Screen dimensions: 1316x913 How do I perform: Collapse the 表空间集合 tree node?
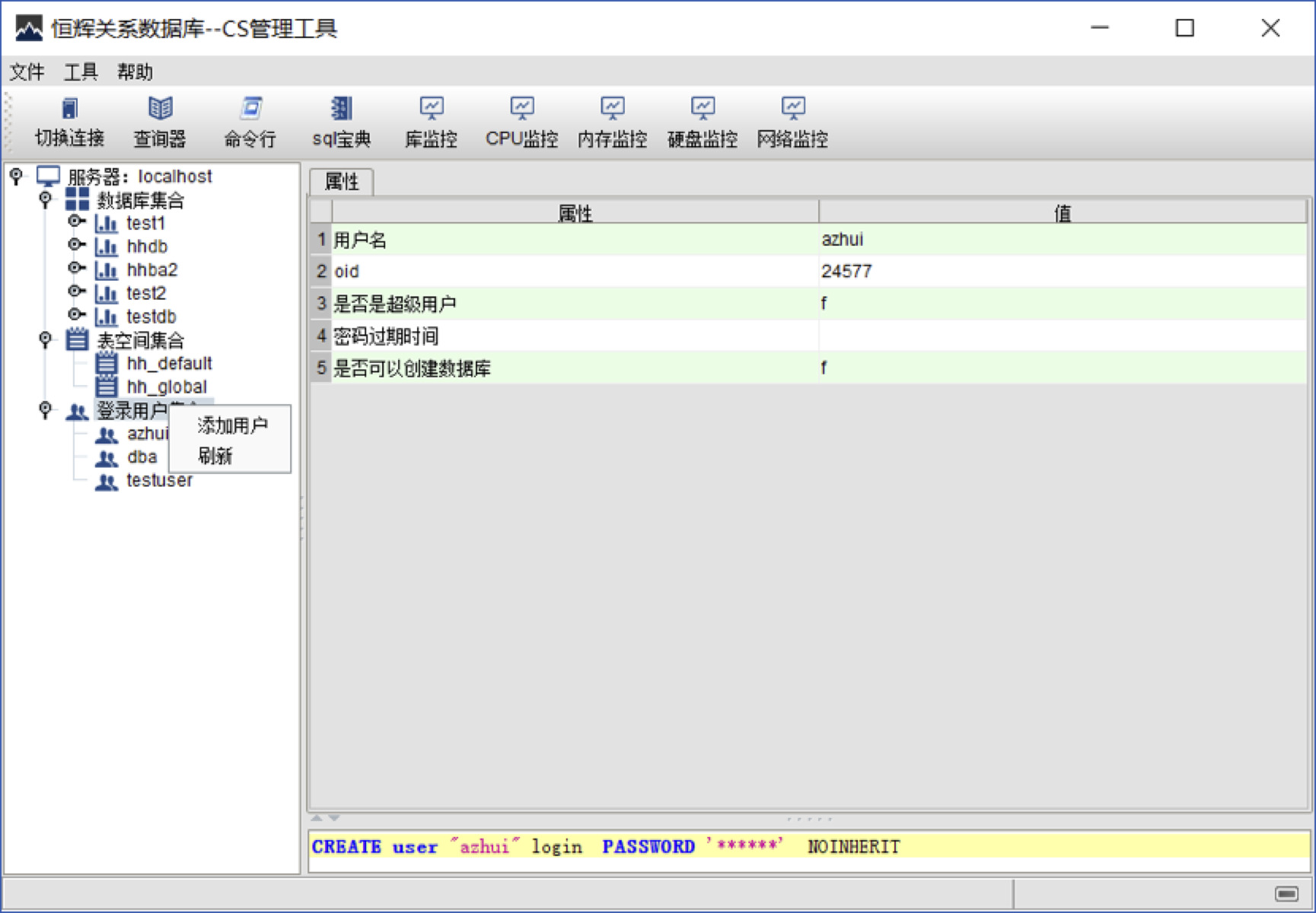pyautogui.click(x=46, y=339)
